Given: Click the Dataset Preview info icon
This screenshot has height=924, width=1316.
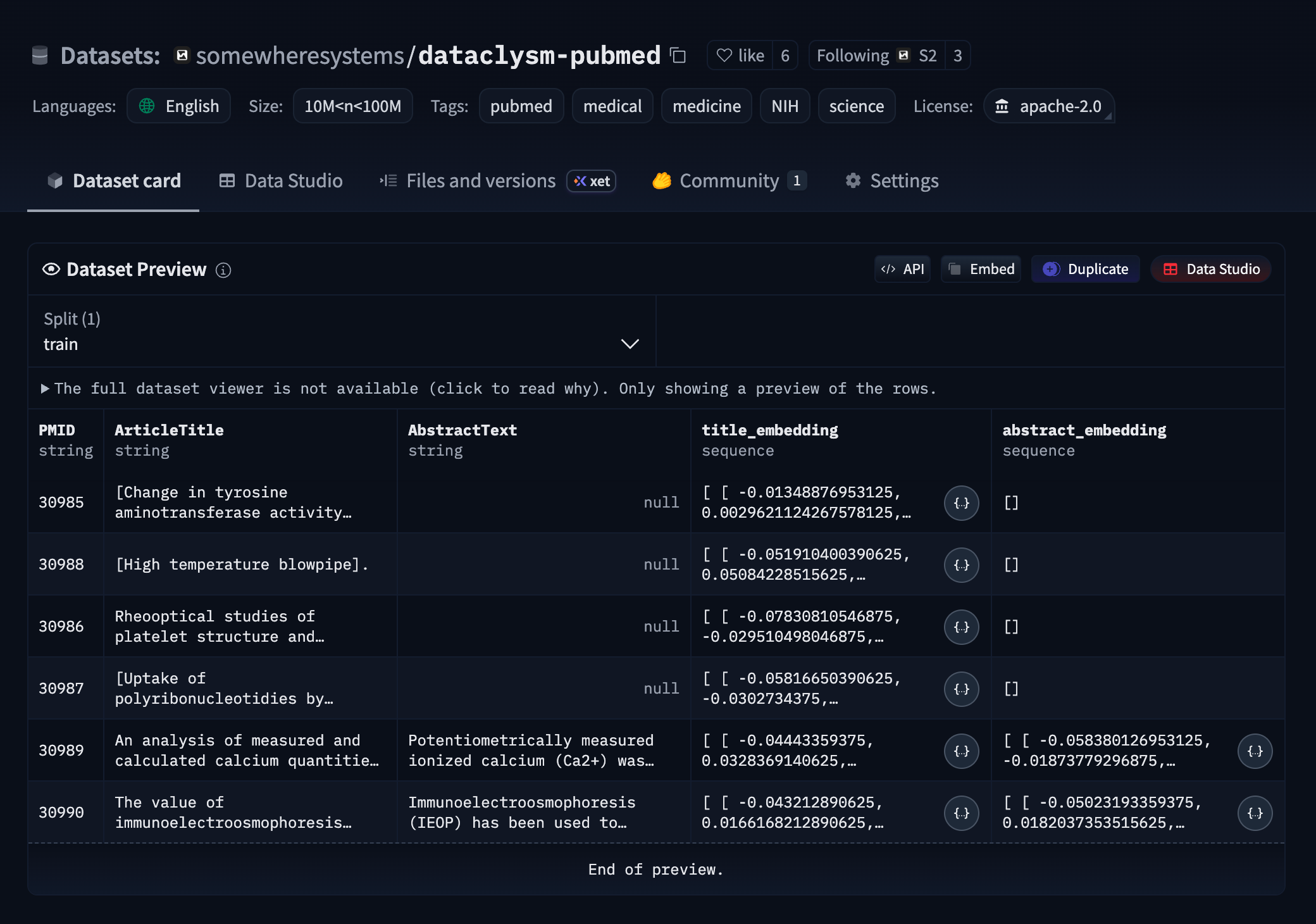Looking at the screenshot, I should tap(223, 270).
